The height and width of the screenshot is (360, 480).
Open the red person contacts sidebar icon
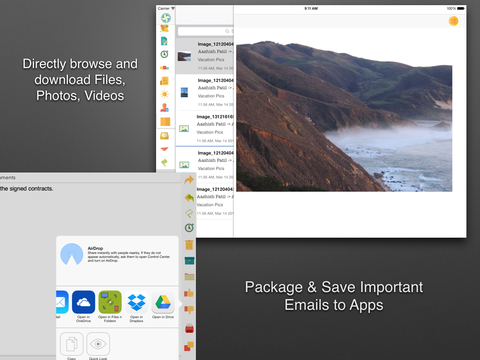click(164, 108)
